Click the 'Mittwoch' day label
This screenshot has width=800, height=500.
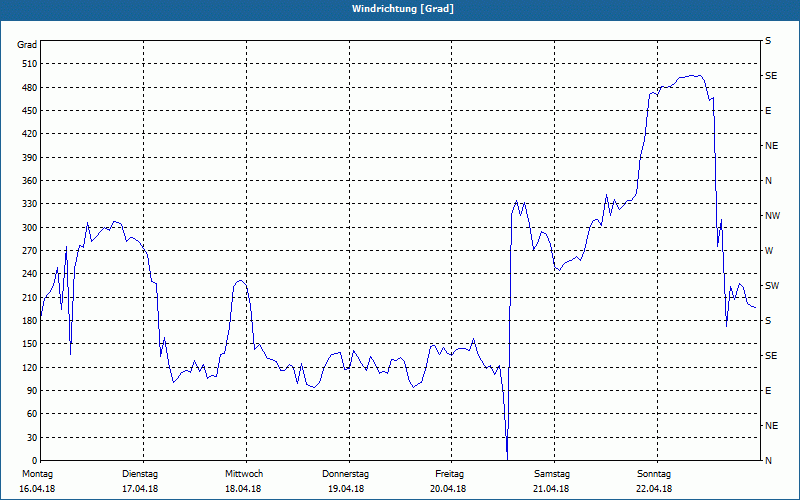244,474
